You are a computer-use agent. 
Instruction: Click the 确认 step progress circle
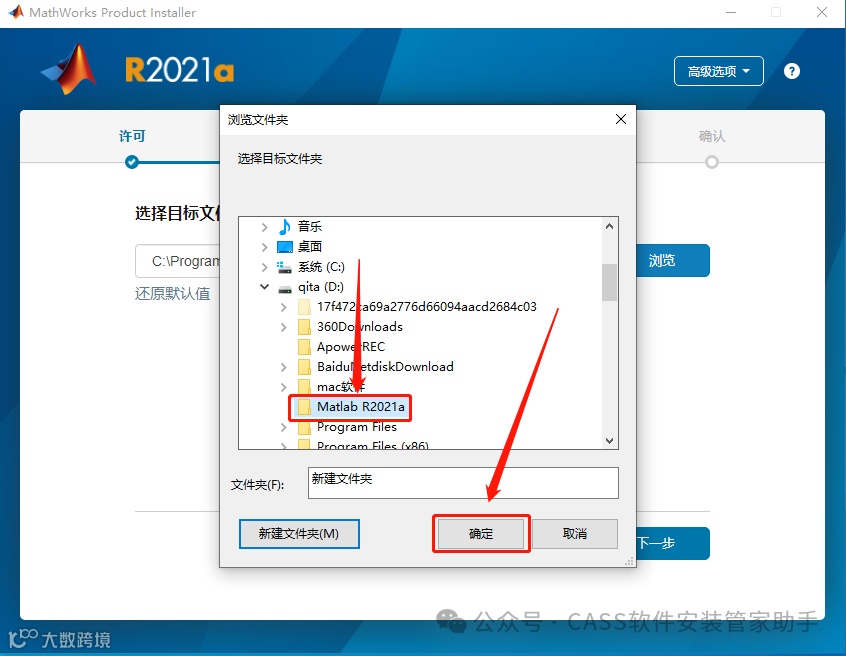(712, 162)
